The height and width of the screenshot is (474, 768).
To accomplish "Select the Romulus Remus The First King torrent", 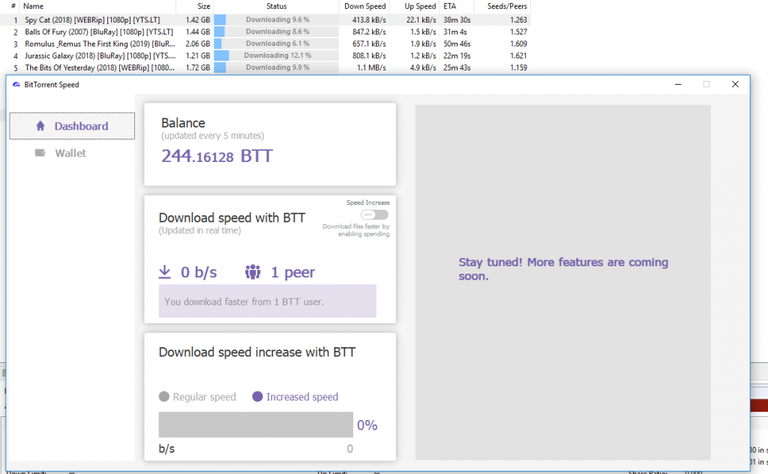I will [265, 44].
